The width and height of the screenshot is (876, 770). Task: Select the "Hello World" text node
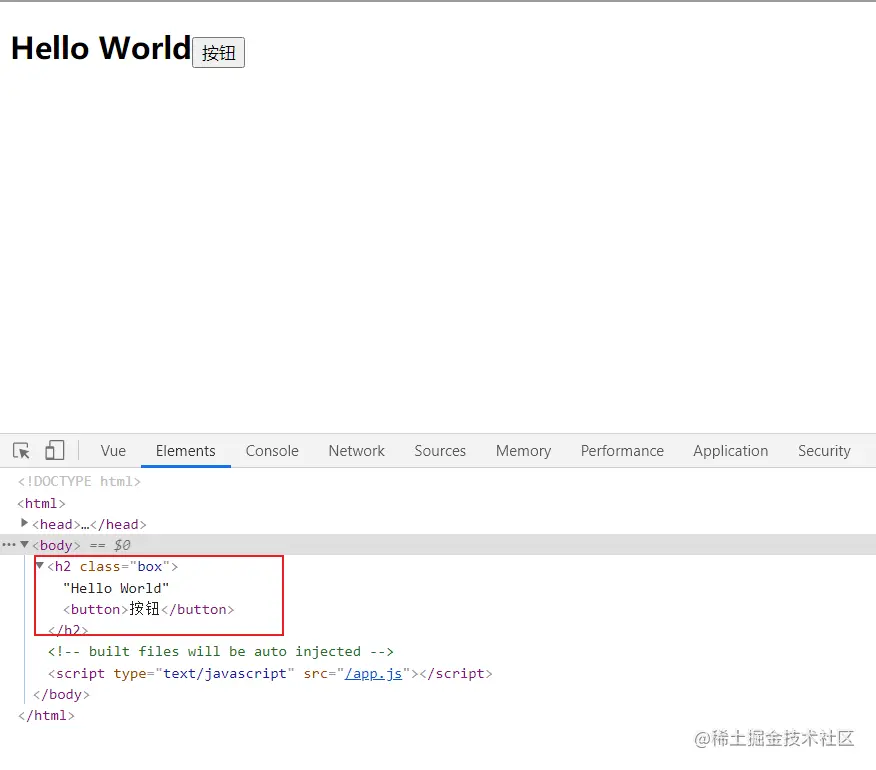(116, 588)
